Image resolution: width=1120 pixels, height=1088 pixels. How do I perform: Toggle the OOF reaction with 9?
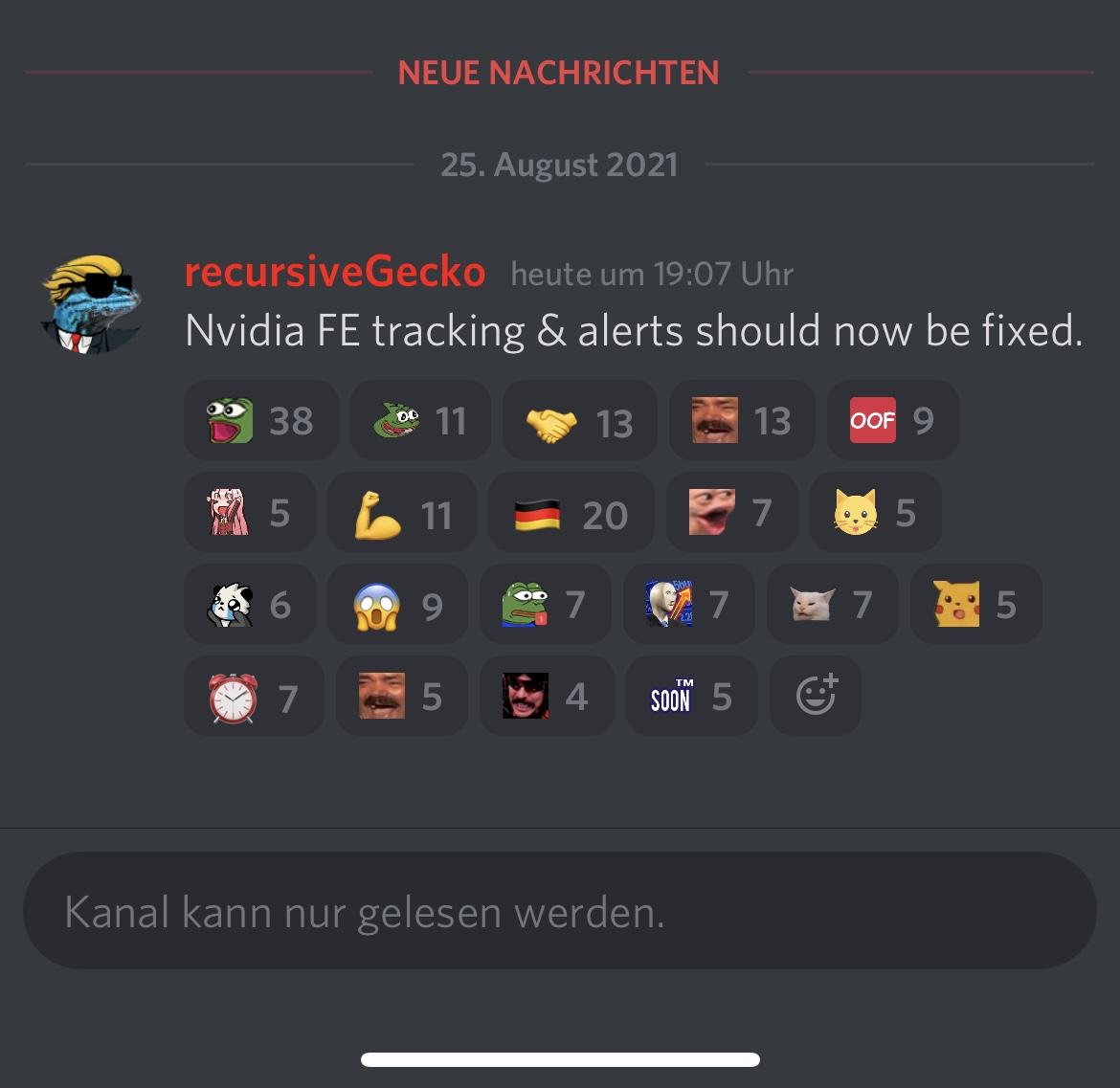point(893,420)
